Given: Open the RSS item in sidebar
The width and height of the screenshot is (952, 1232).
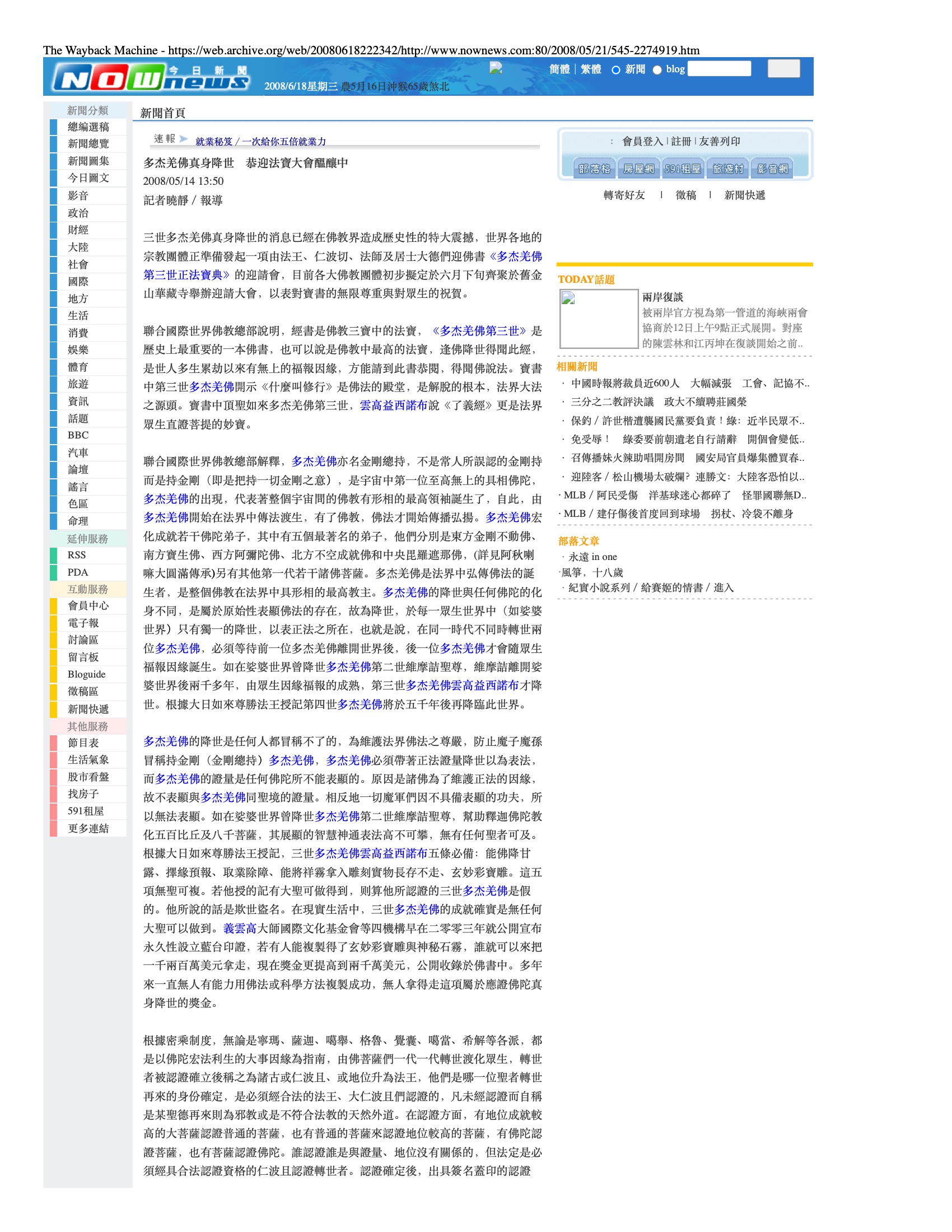Looking at the screenshot, I should pos(77,555).
